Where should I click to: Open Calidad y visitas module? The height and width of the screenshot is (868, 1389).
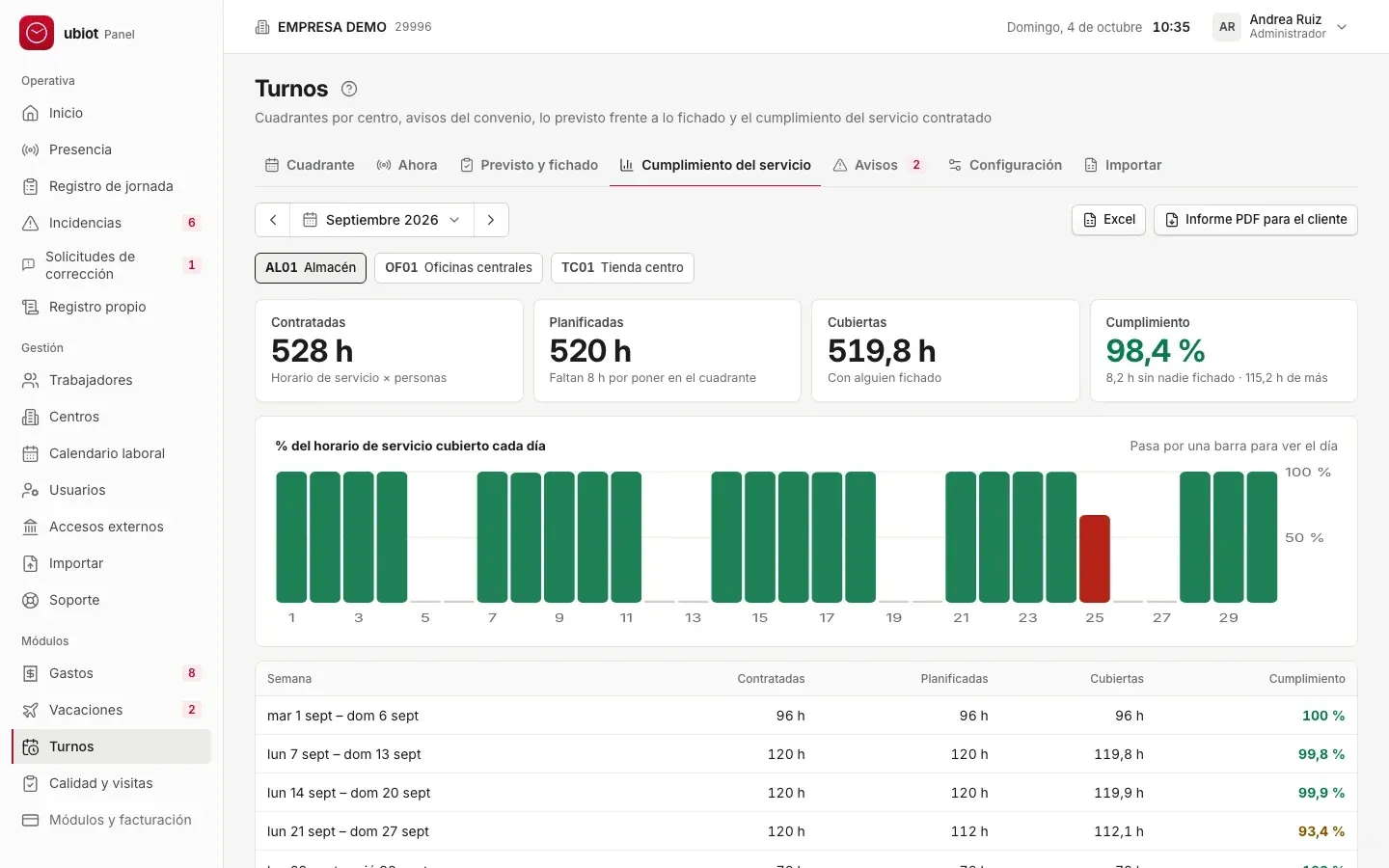tap(111, 783)
